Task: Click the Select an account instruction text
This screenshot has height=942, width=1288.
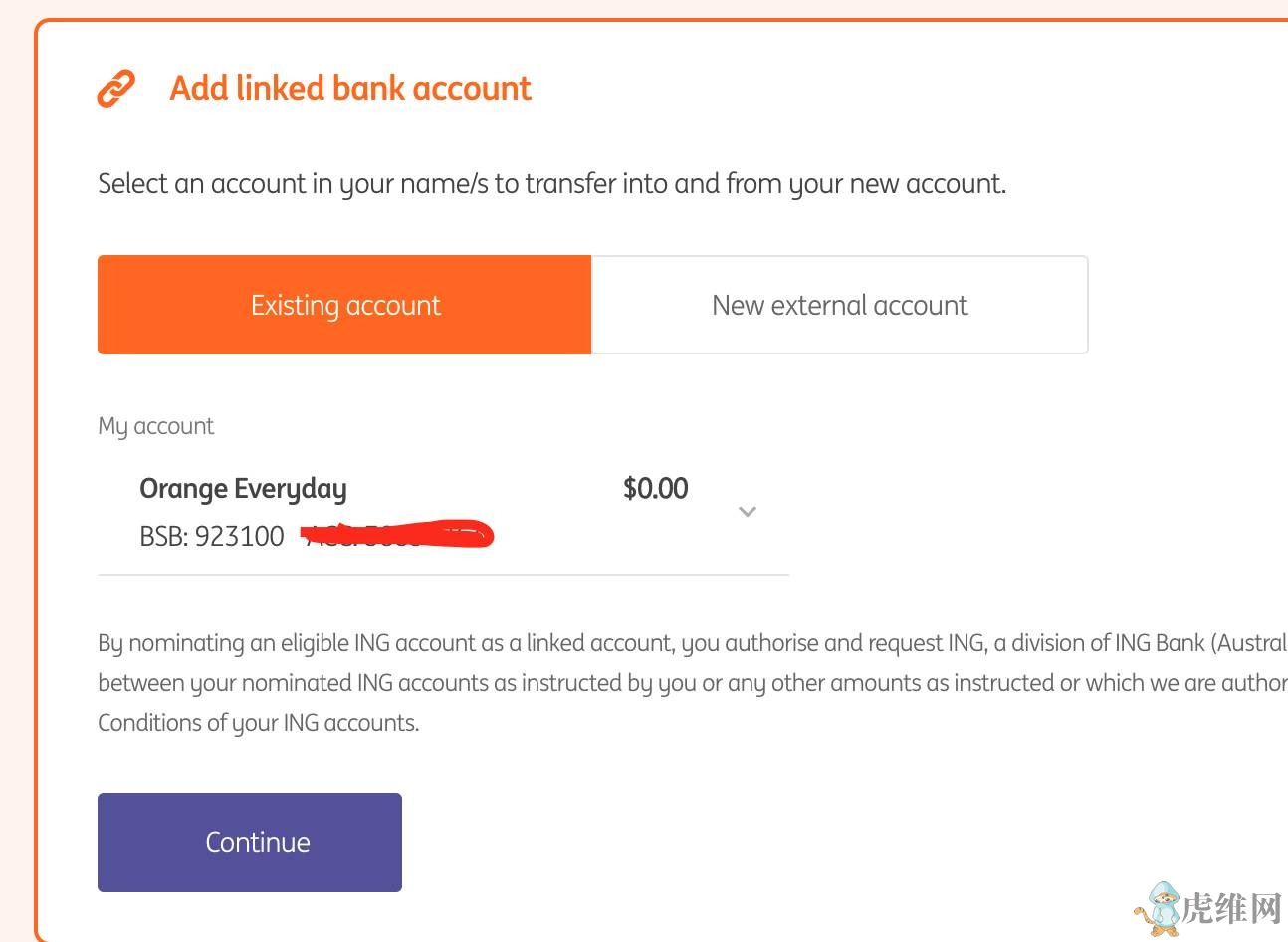Action: coord(551,184)
